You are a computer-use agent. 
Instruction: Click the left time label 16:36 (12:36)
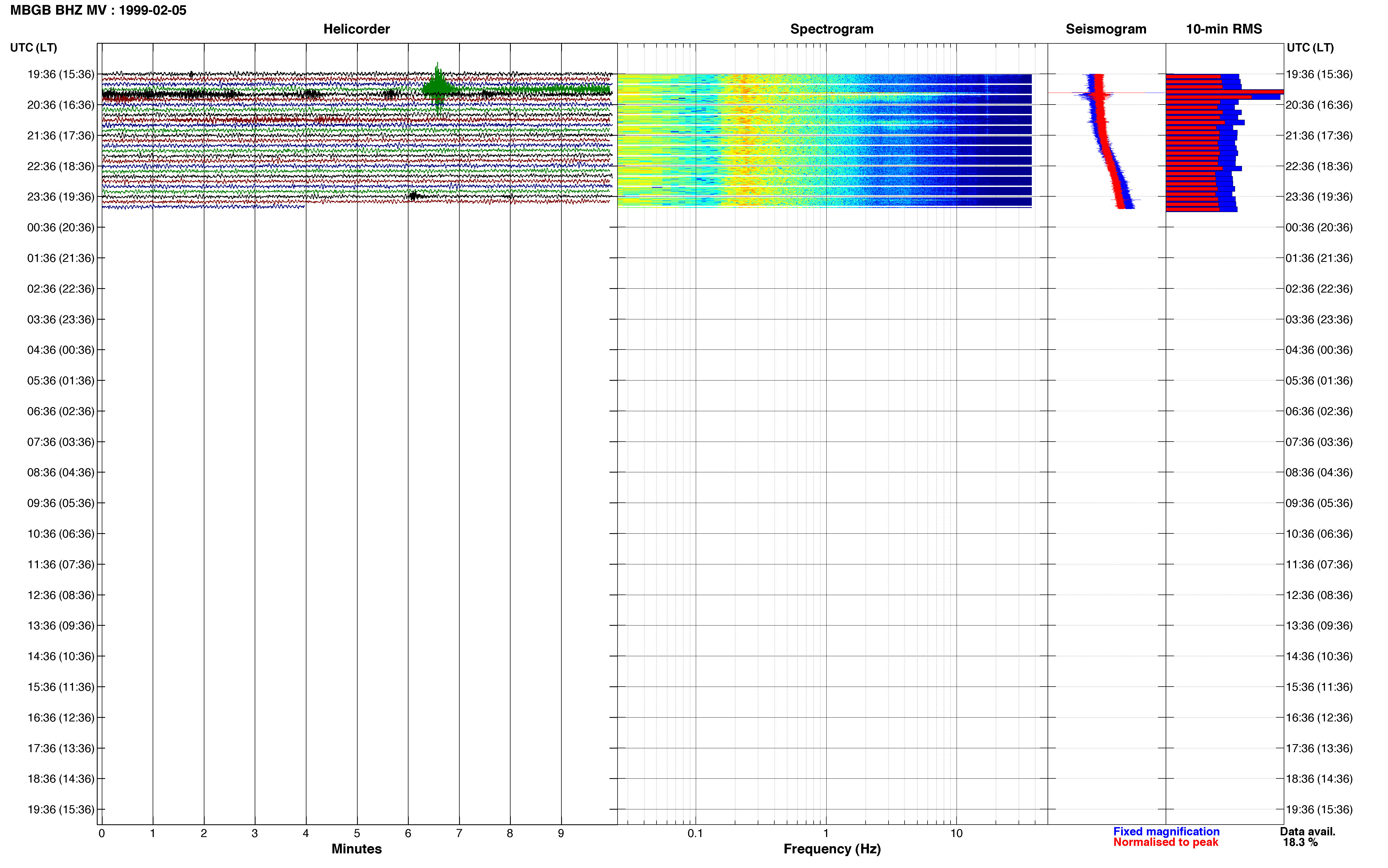click(61, 718)
